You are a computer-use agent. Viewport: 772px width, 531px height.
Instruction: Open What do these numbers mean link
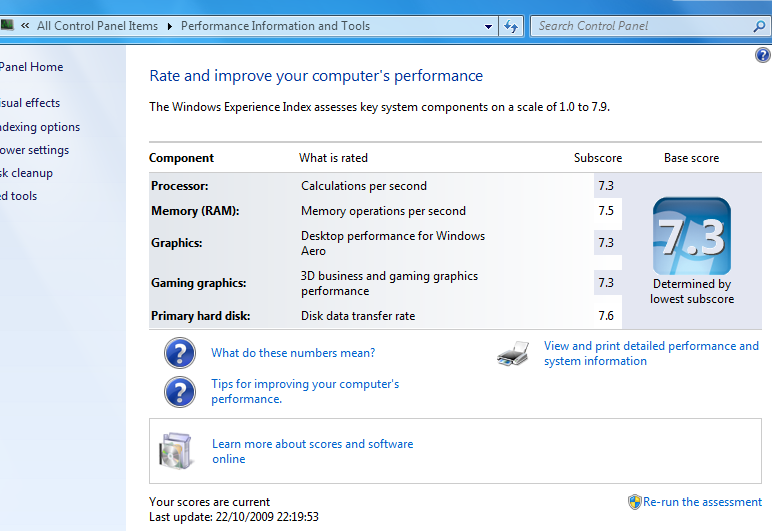[x=293, y=353]
